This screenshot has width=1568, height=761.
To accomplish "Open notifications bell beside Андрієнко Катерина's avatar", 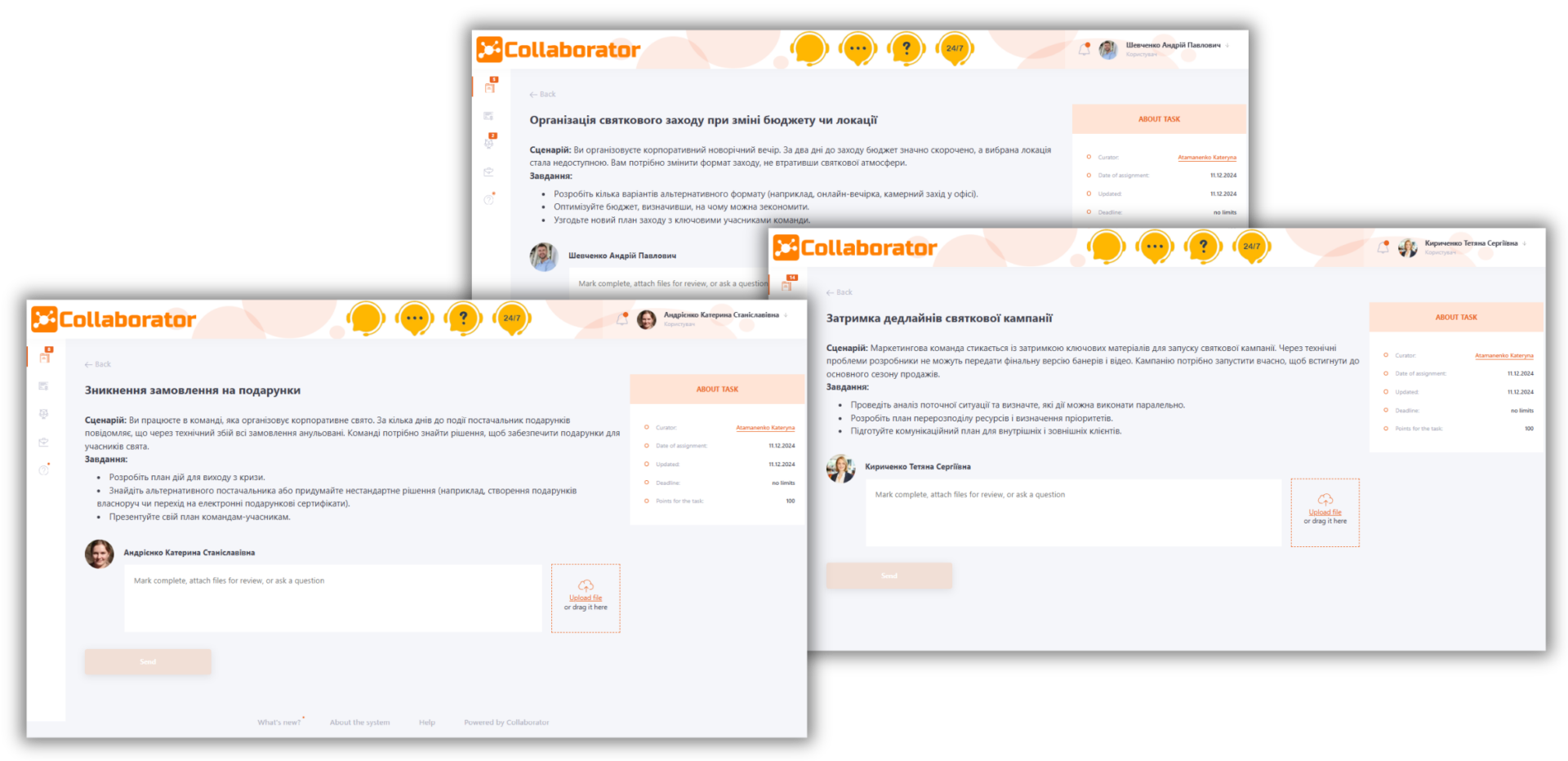I will [x=622, y=319].
